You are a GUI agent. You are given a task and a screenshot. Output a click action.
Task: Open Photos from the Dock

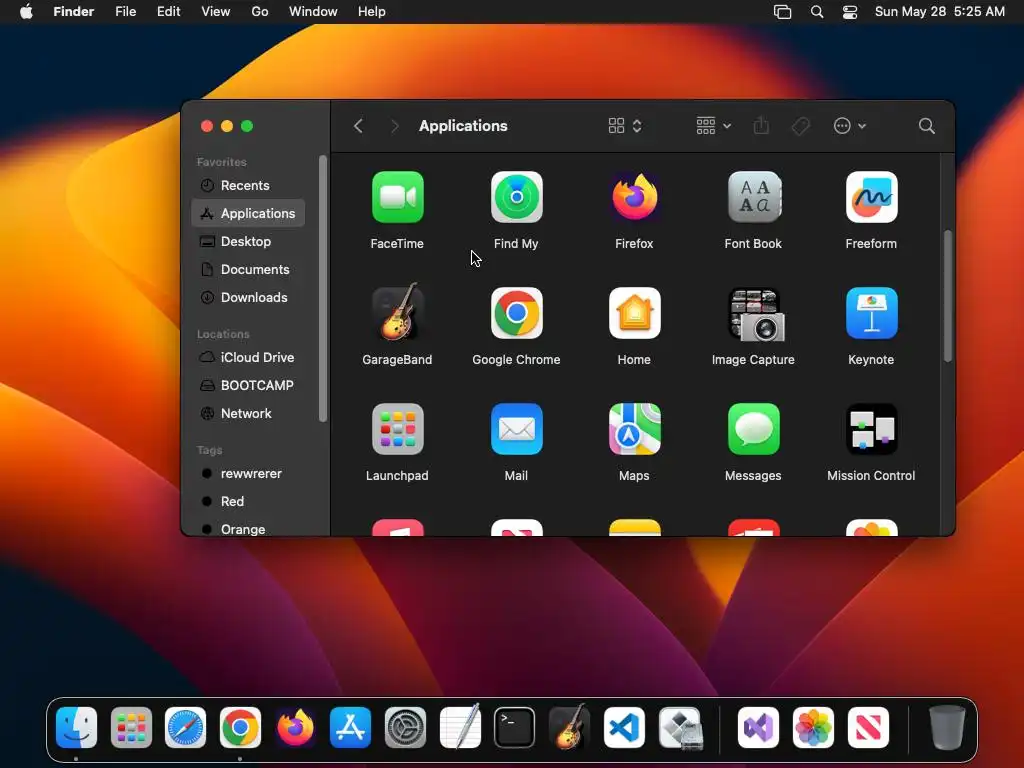(x=813, y=728)
